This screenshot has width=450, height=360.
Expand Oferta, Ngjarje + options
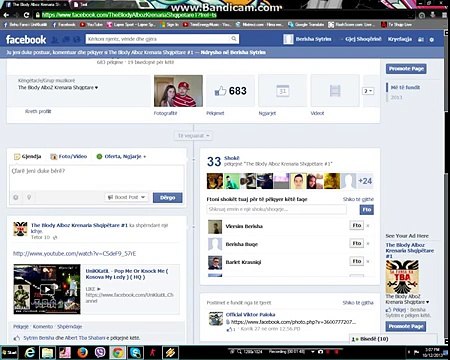(121, 156)
